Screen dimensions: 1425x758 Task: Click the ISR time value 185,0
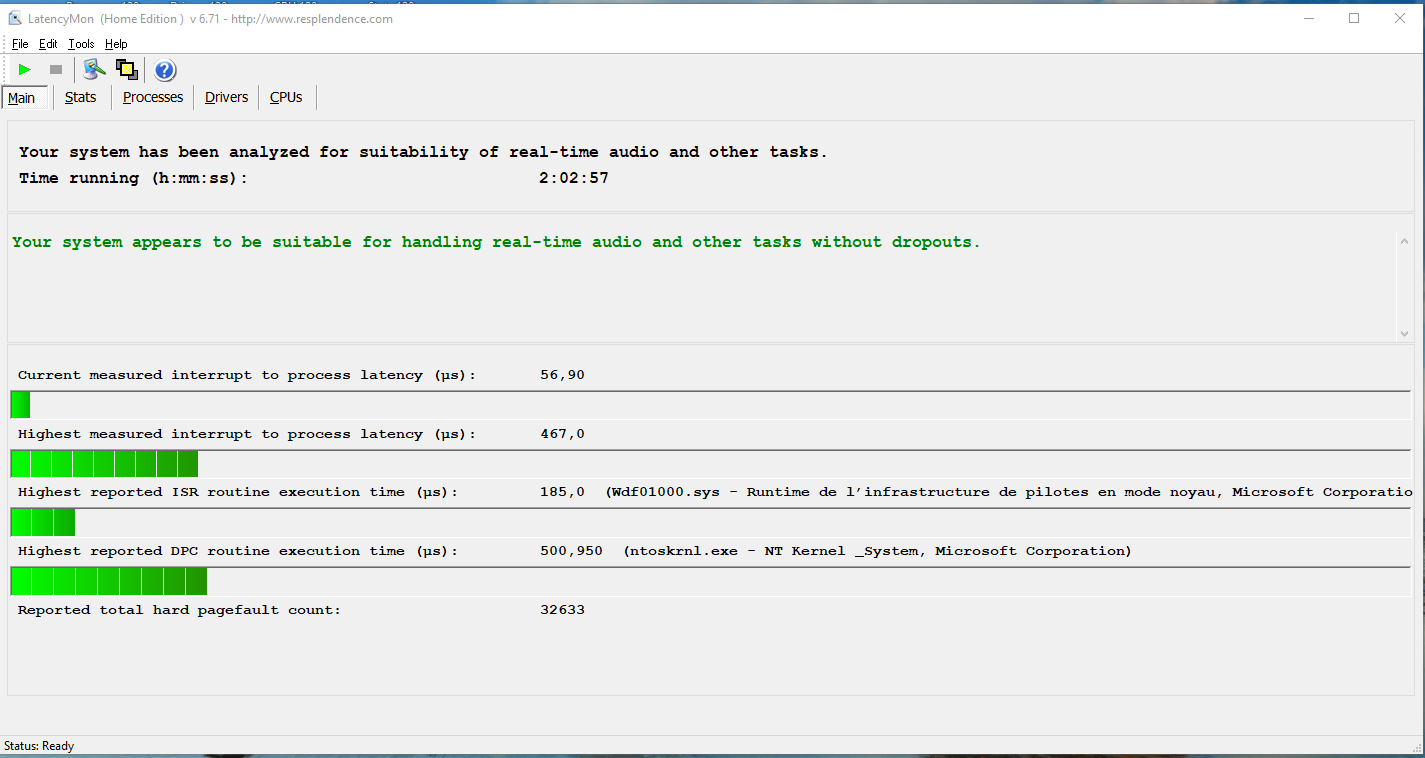pos(562,492)
